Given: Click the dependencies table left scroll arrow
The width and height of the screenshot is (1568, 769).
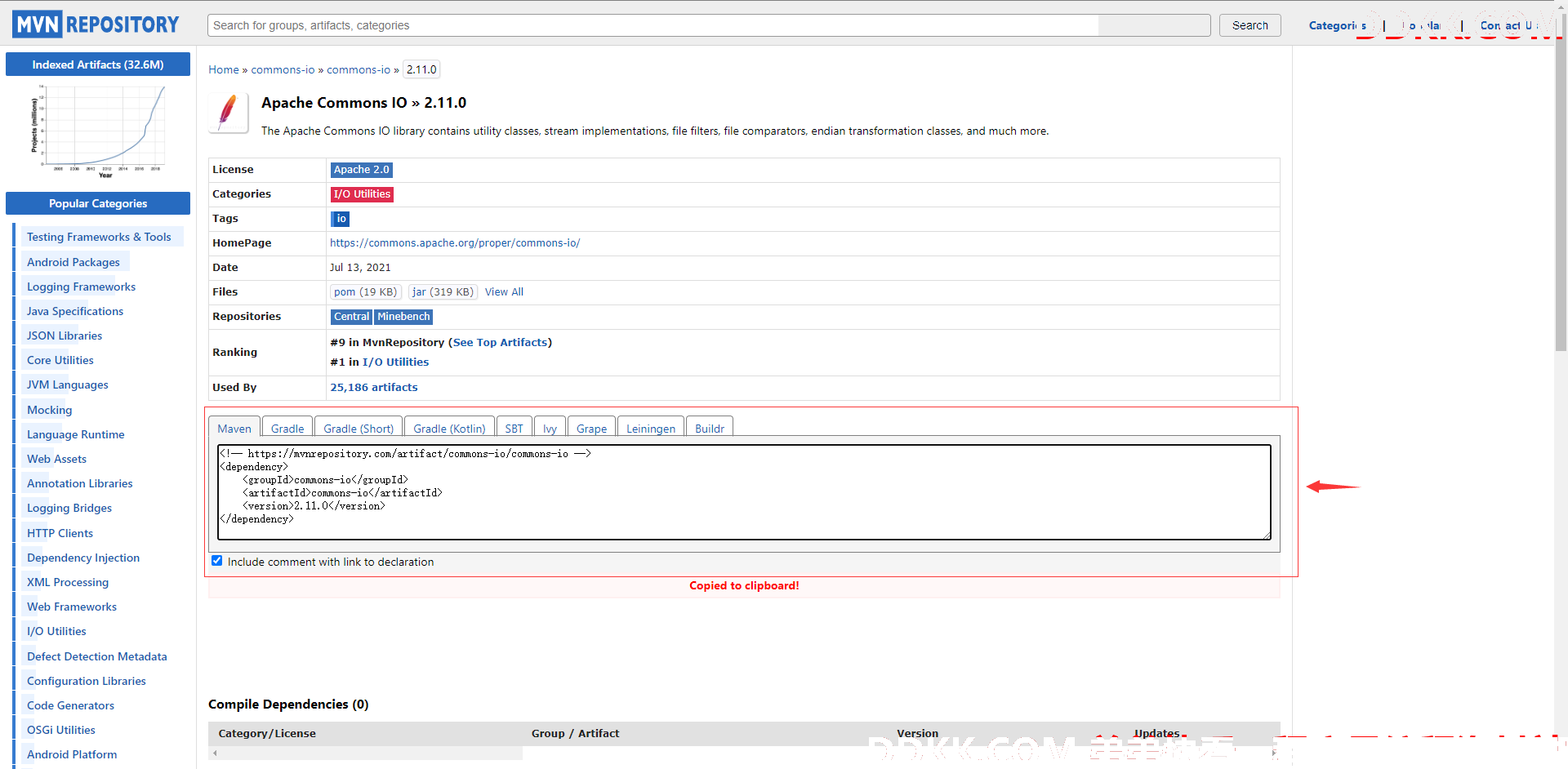Looking at the screenshot, I should click(215, 753).
